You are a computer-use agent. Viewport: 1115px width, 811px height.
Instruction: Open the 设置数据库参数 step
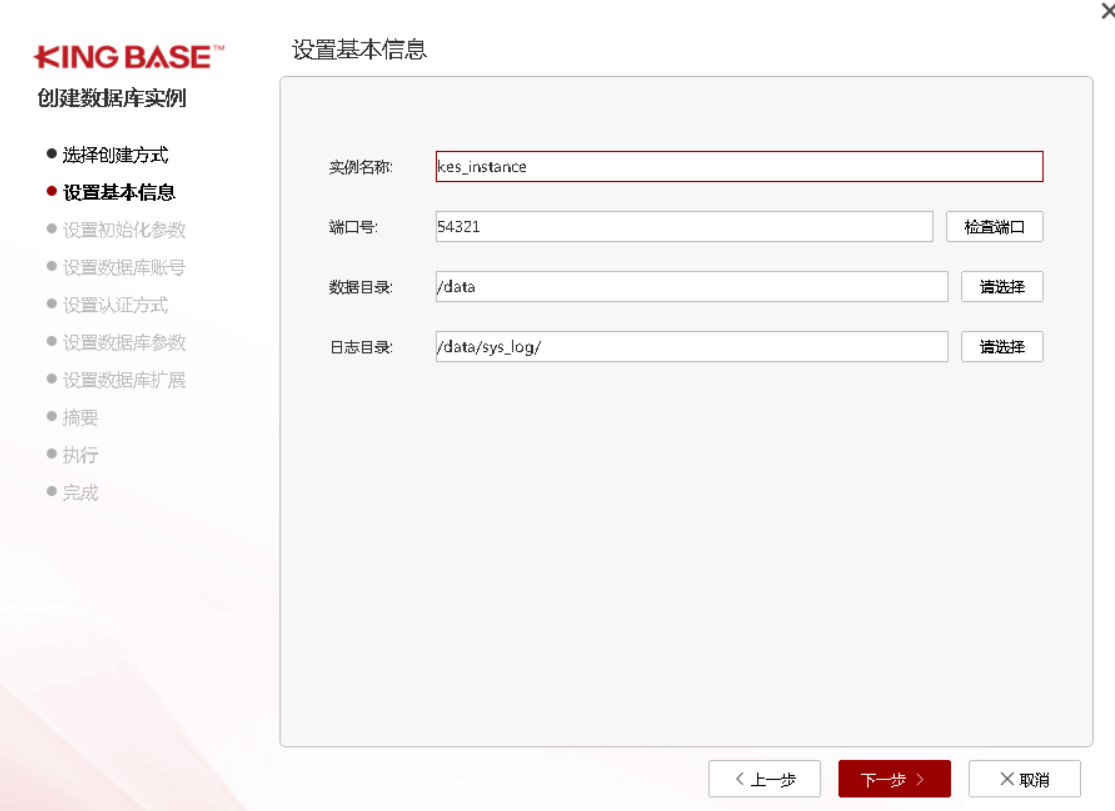(124, 343)
